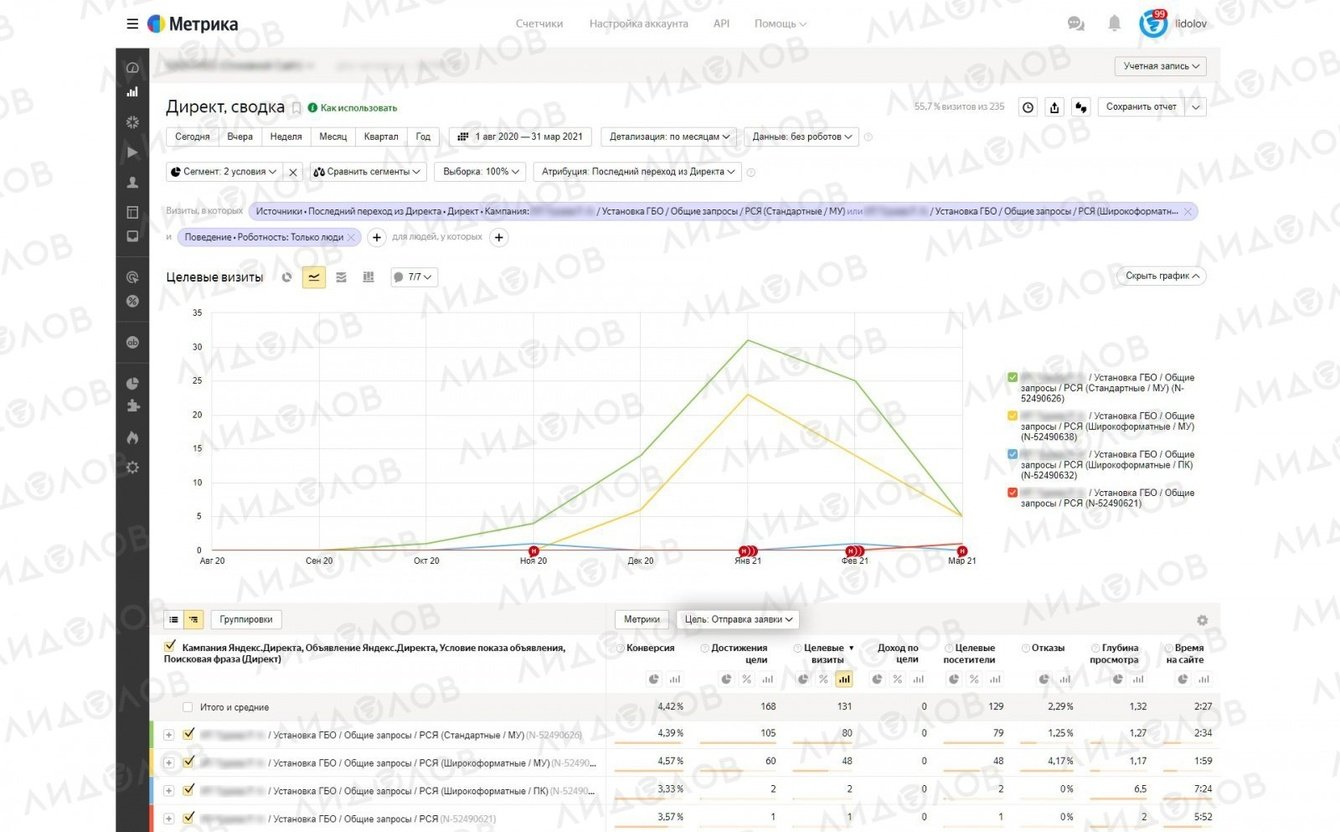Click the Скрыть график button
The width and height of the screenshot is (1340, 832).
[x=1161, y=276]
